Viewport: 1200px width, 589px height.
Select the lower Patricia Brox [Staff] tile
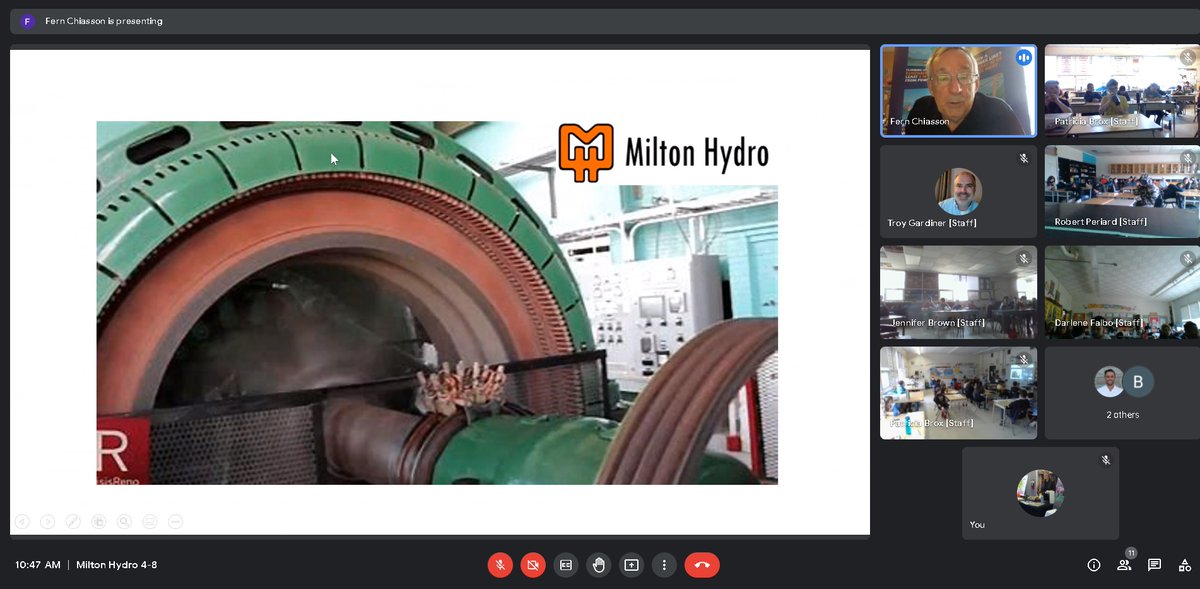pos(958,393)
